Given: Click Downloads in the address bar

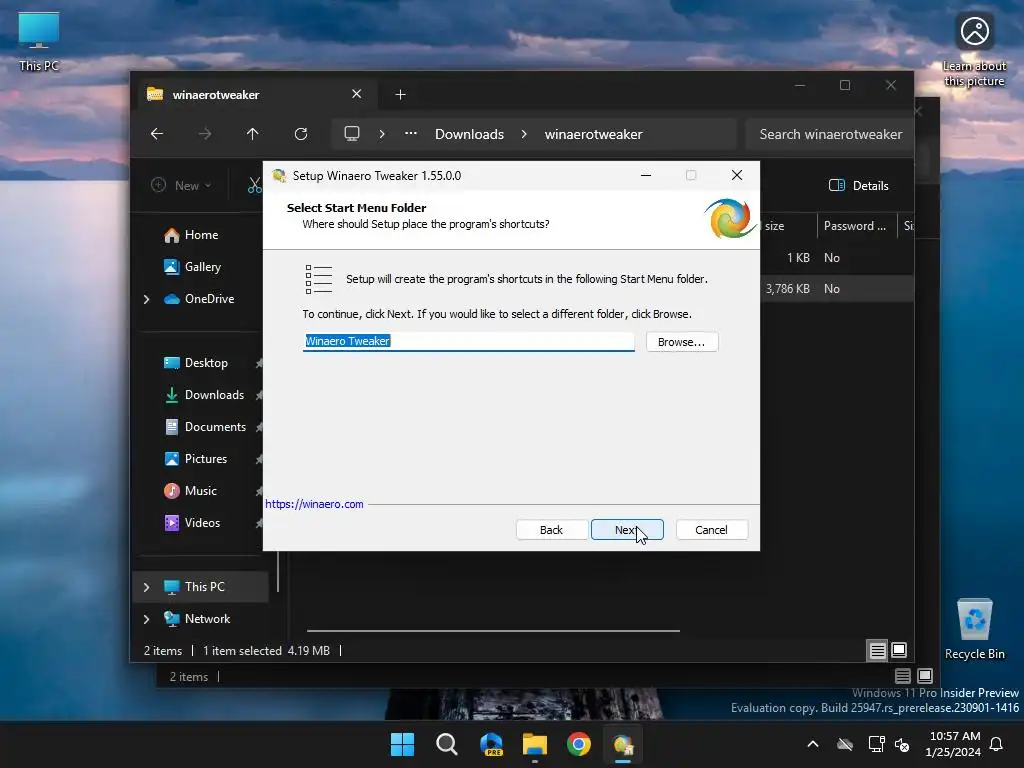Looking at the screenshot, I should (470, 134).
